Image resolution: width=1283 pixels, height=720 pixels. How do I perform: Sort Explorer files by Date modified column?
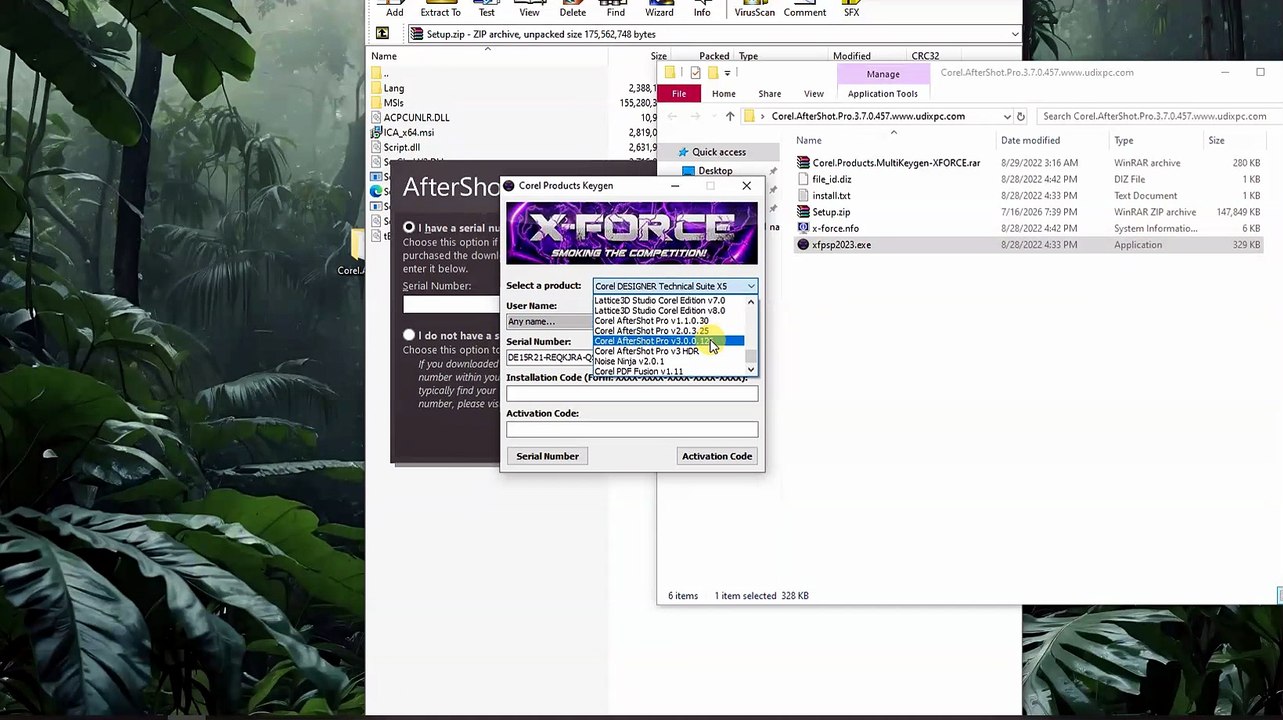point(1030,140)
